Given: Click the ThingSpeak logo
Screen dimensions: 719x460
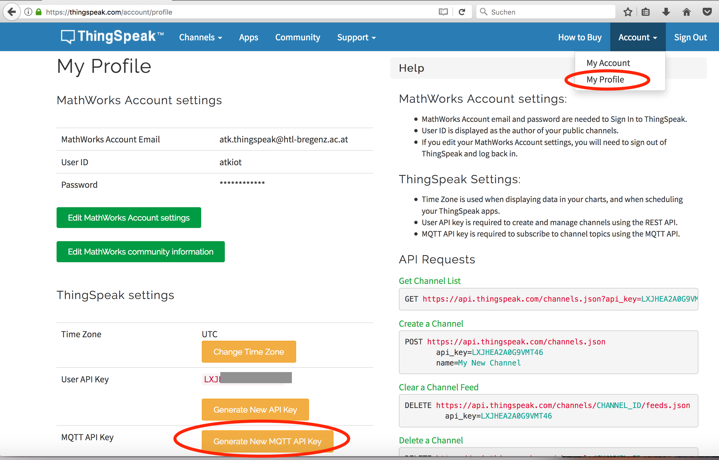Looking at the screenshot, I should [x=112, y=36].
